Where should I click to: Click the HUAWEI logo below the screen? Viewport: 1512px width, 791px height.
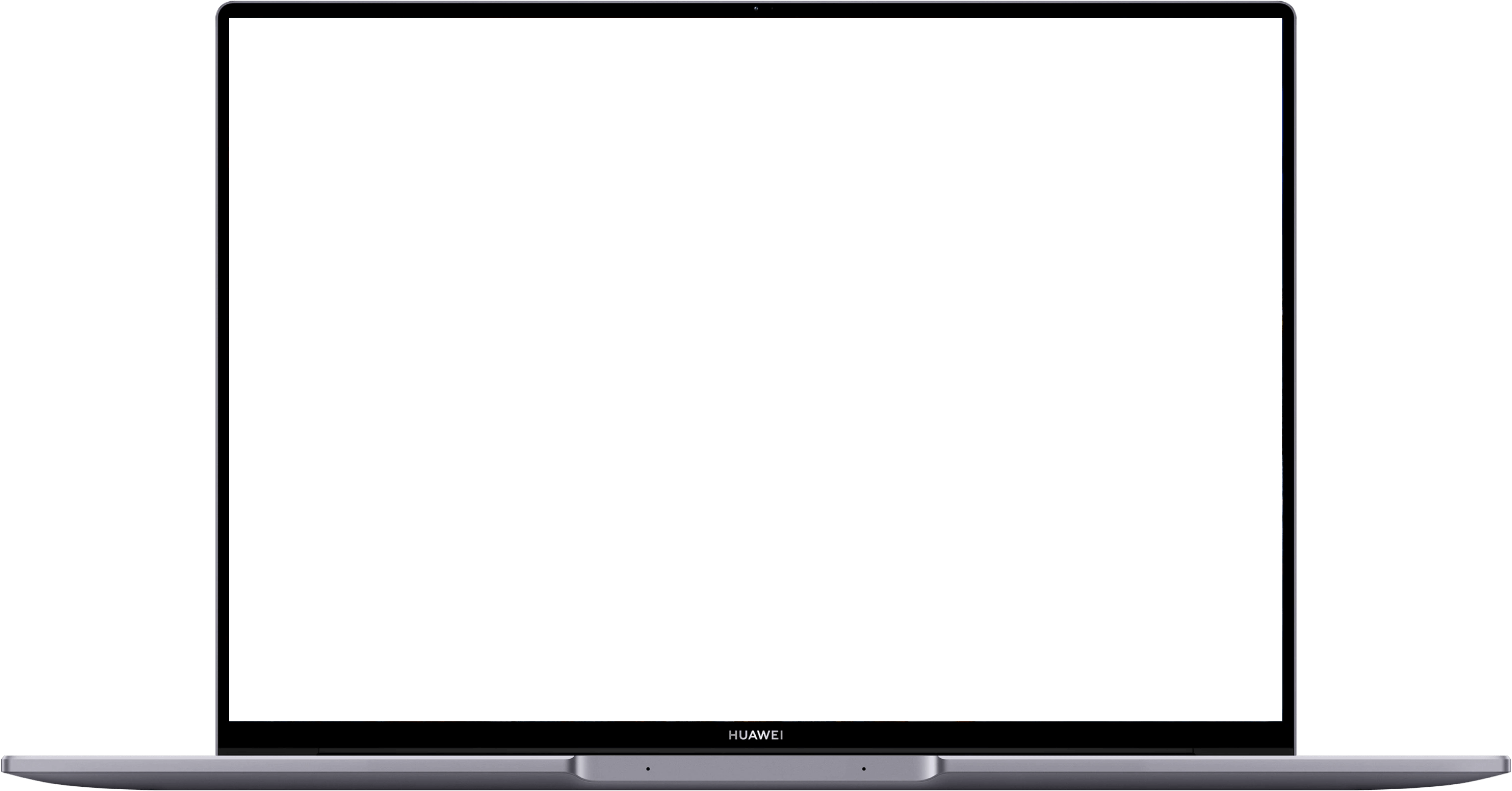(756, 735)
